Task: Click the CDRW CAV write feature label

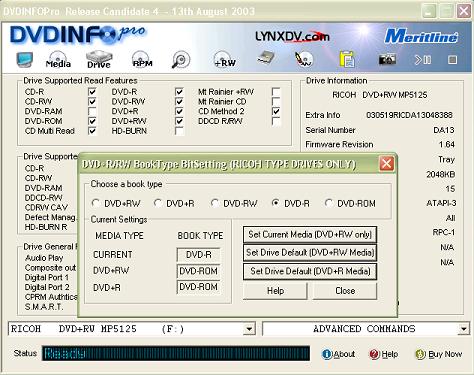Action: 46,207
